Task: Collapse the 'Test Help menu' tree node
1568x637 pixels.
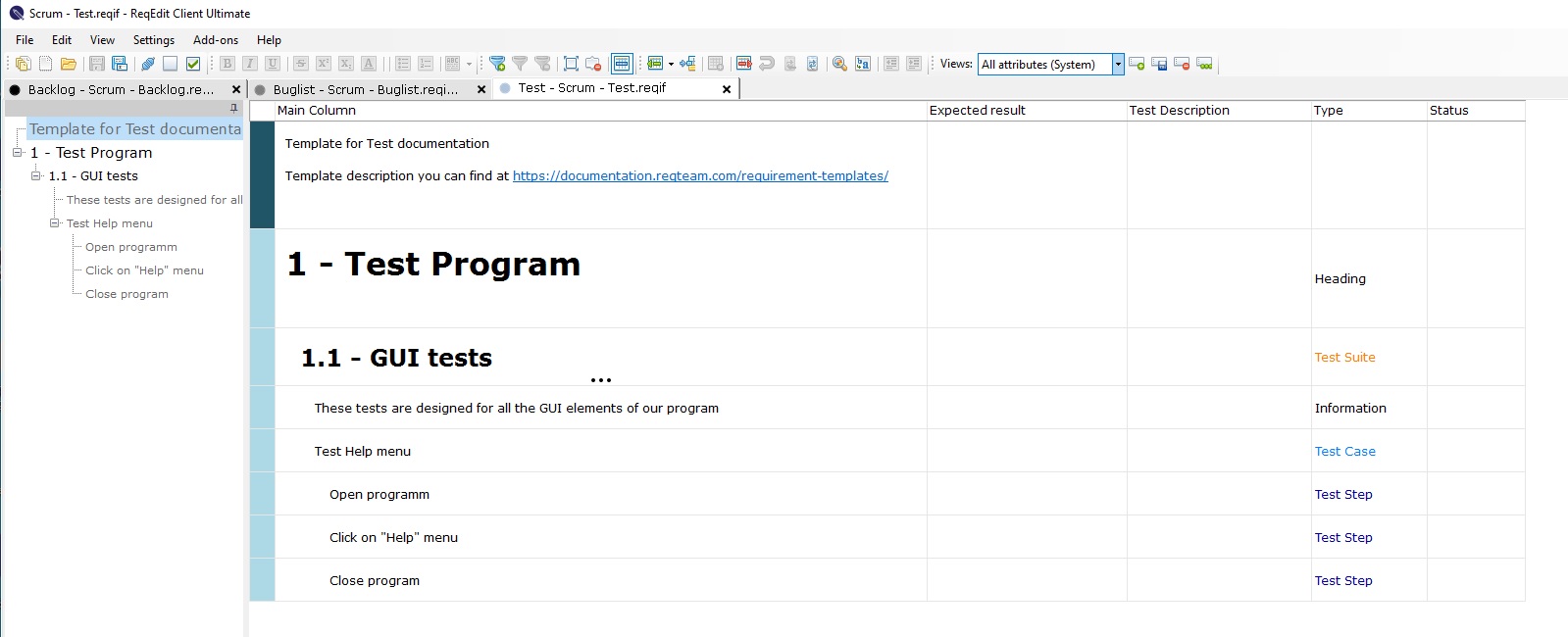Action: (54, 223)
